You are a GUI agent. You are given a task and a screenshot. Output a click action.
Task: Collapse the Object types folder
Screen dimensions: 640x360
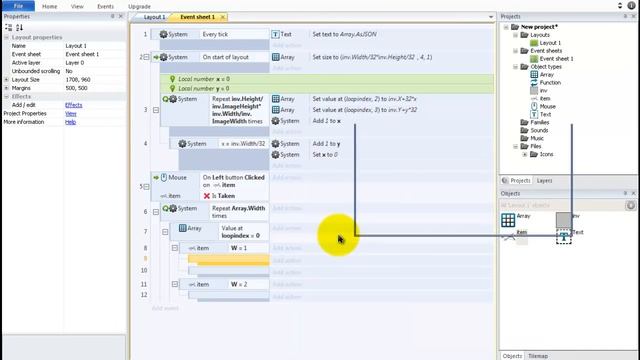tap(516, 67)
